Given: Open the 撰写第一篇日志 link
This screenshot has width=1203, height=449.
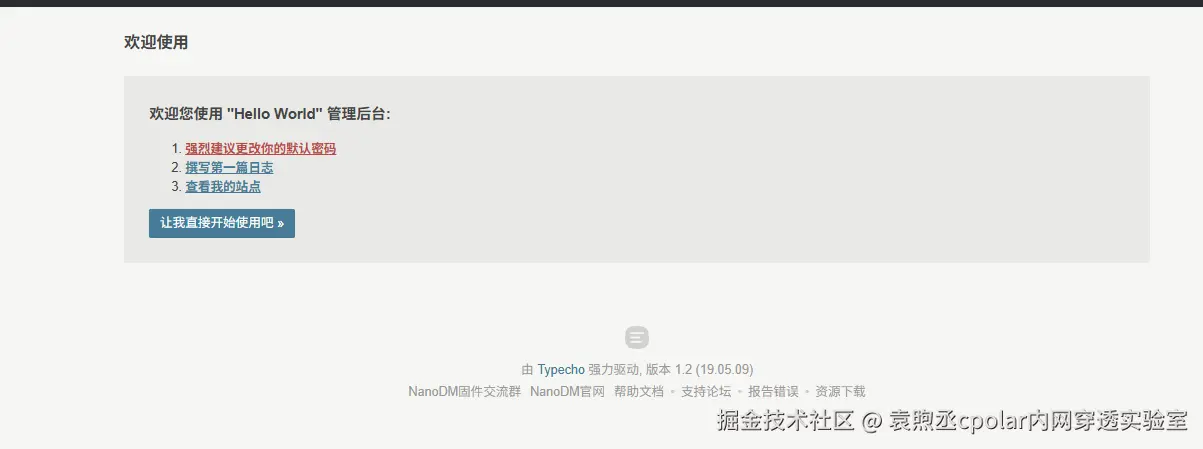Looking at the screenshot, I should point(229,167).
